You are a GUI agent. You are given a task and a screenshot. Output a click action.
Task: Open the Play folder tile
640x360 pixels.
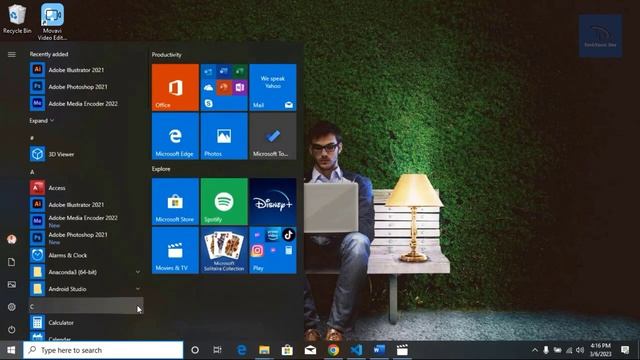[x=273, y=250]
